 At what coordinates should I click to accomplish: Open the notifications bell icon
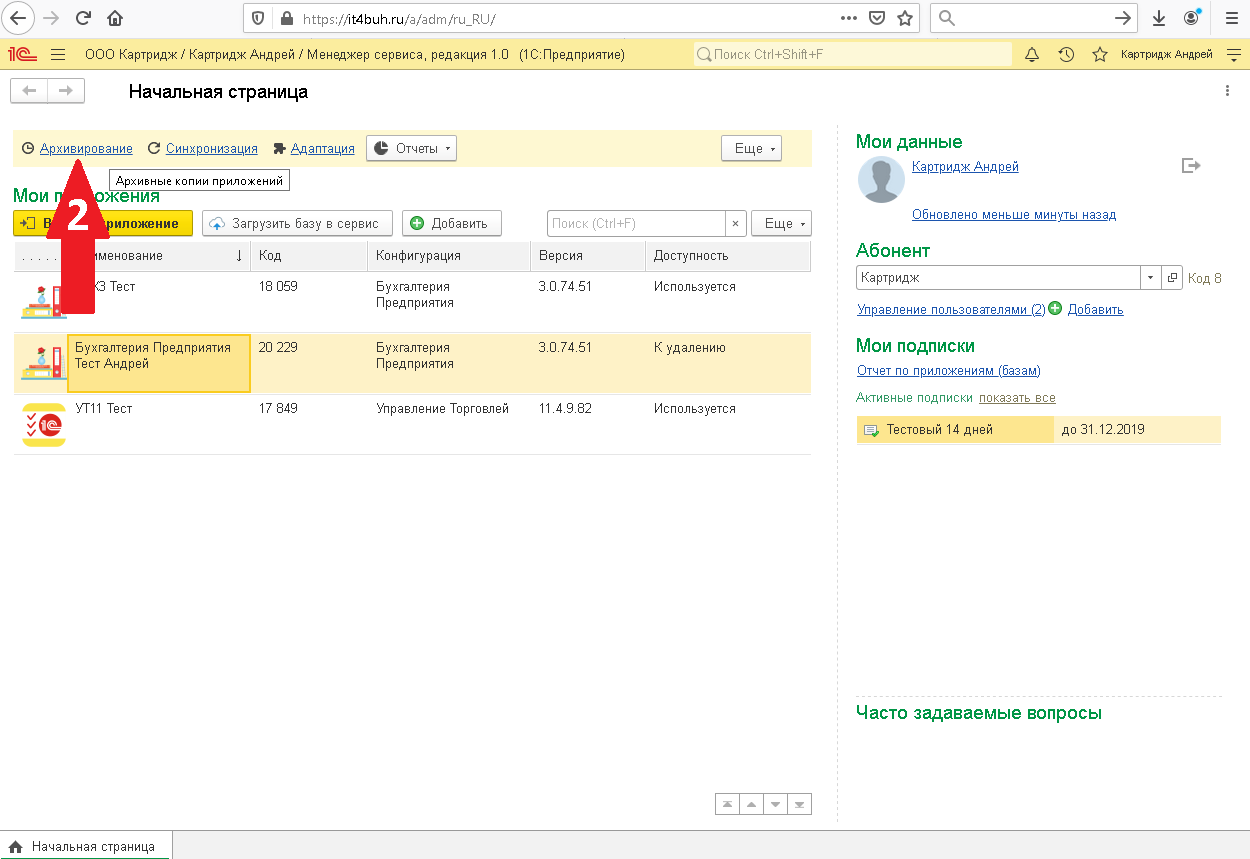pyautogui.click(x=1032, y=55)
